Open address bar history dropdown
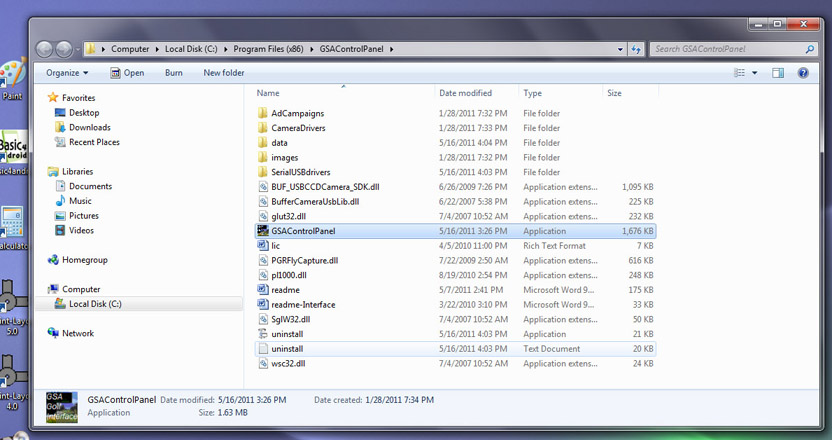 coord(620,49)
